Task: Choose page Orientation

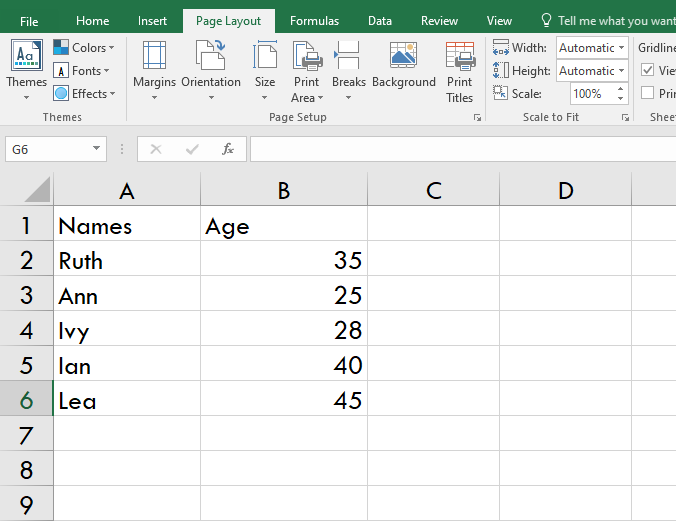Action: (x=211, y=70)
